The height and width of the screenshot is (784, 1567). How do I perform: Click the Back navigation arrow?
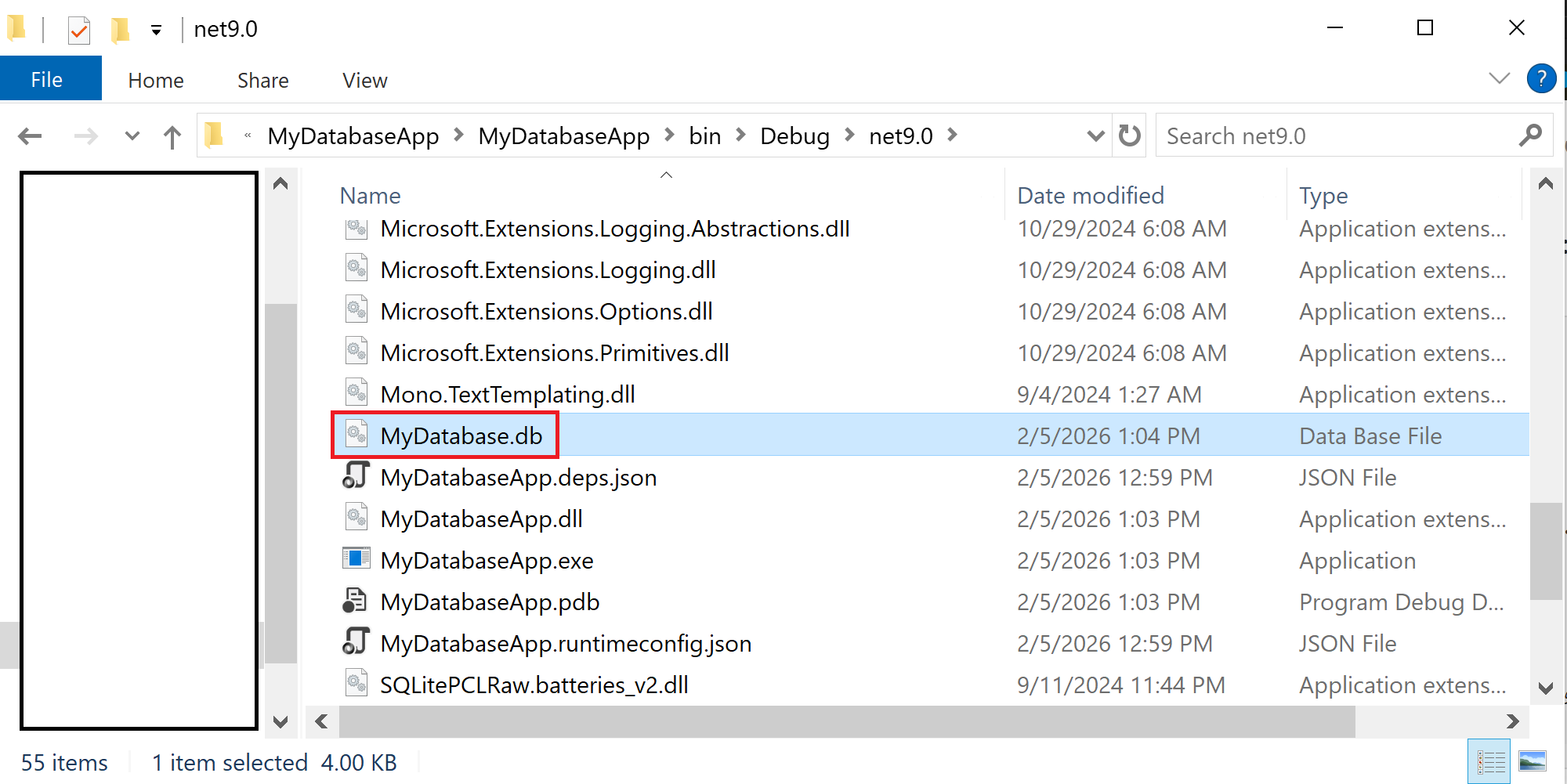coord(30,136)
